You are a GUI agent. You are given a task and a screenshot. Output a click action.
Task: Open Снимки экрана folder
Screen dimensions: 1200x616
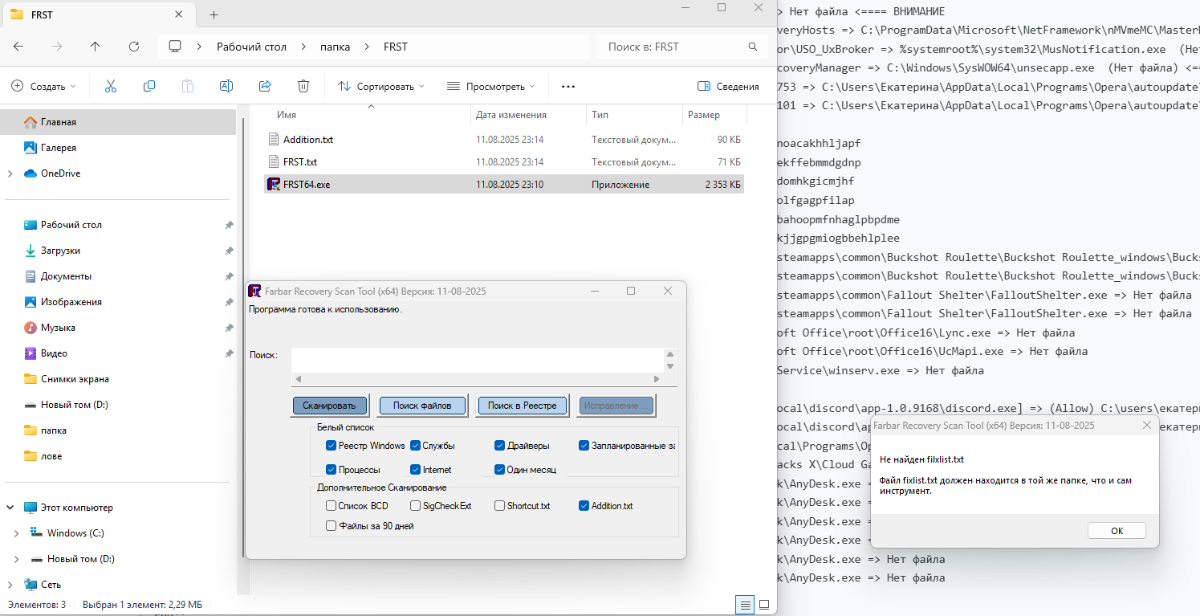pos(75,379)
